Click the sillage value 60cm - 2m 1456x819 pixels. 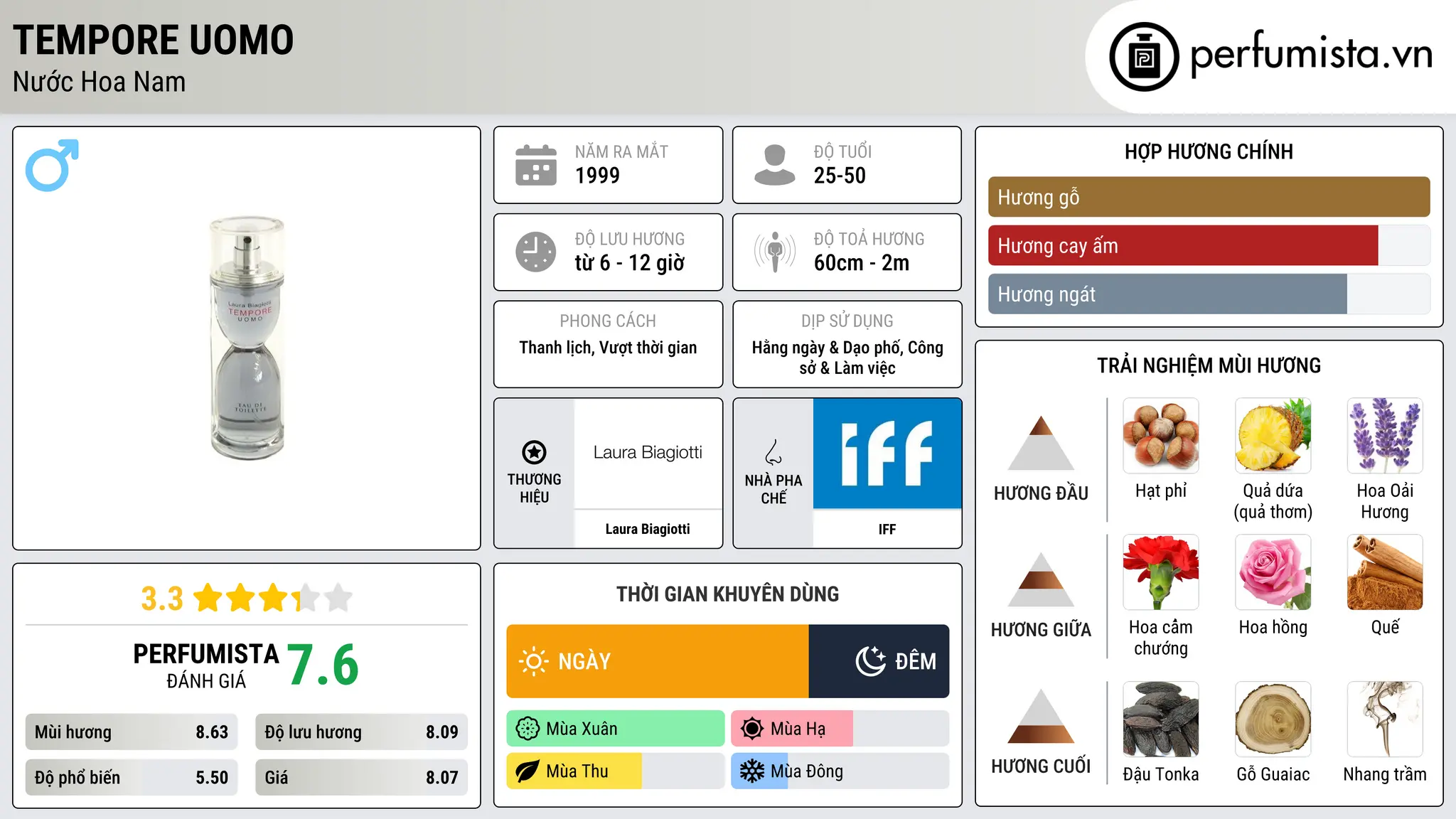point(862,263)
